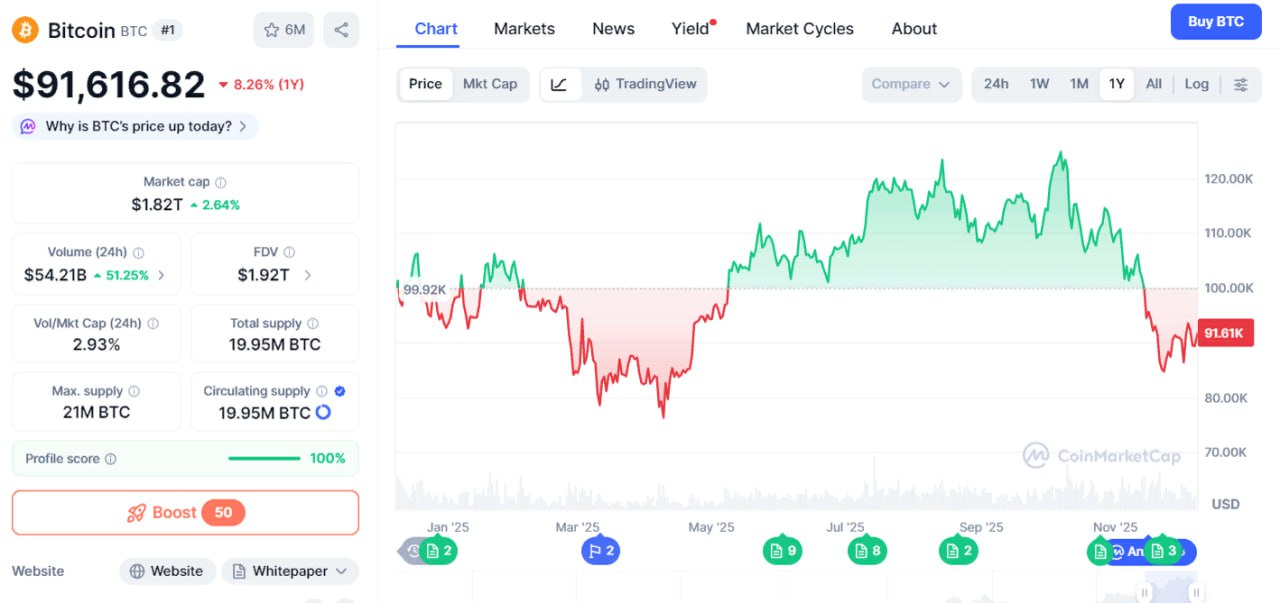This screenshot has height=603, width=1280.
Task: Click the share icon beside Bitcoin title
Action: coord(341,30)
